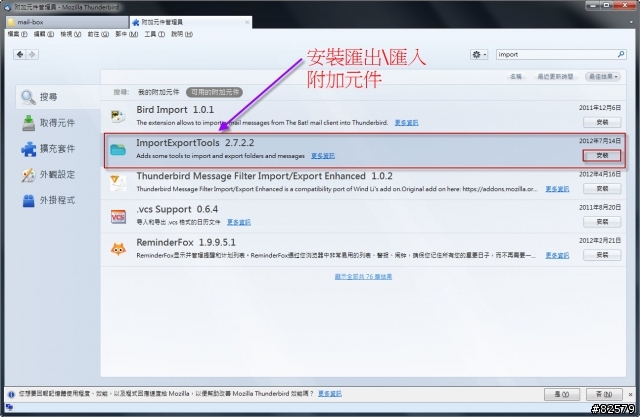The height and width of the screenshot is (417, 640).
Task: Click the Thunderbird title bar app icon
Action: [x=7, y=7]
